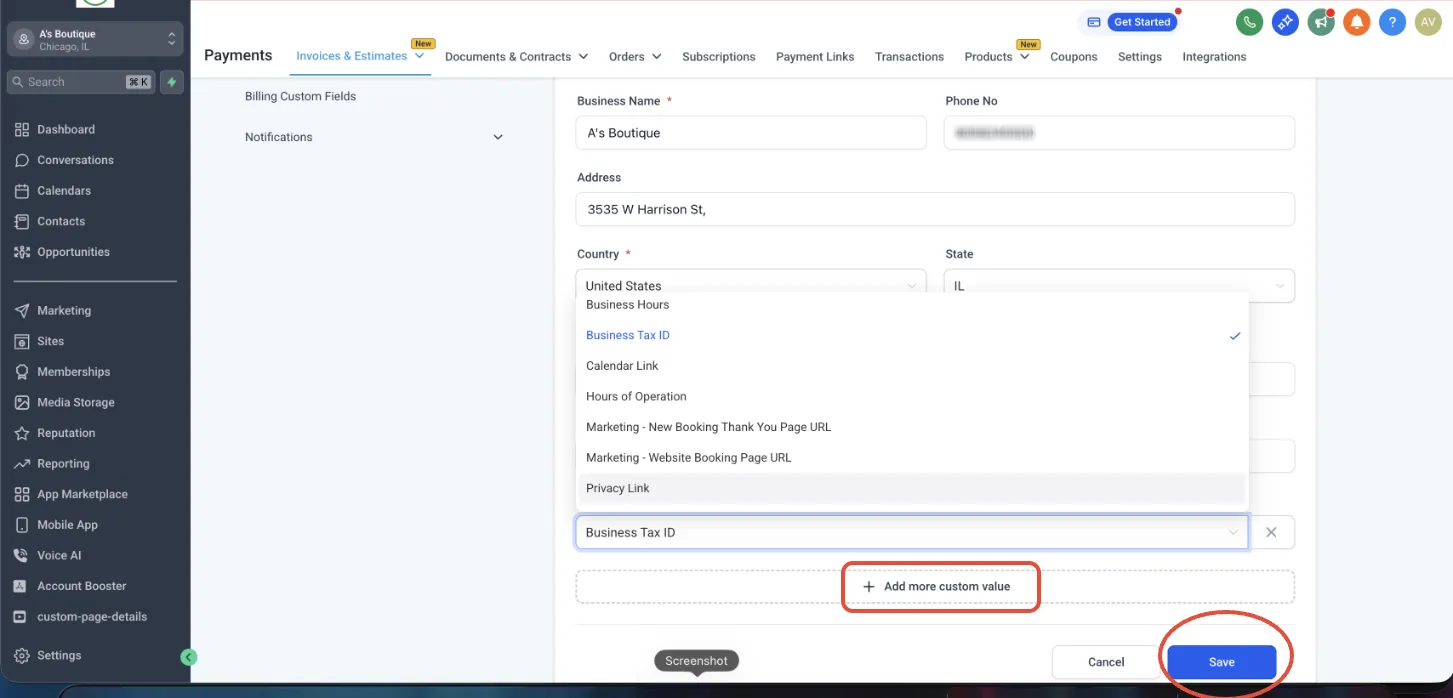Click the green lightning quick actions icon
Screen dimensions: 1453x698
[x=173, y=82]
